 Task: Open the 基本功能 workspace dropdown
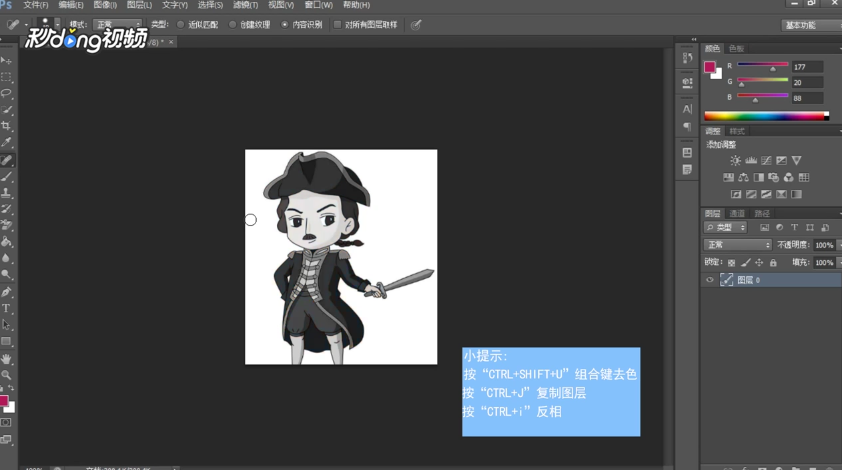point(811,25)
